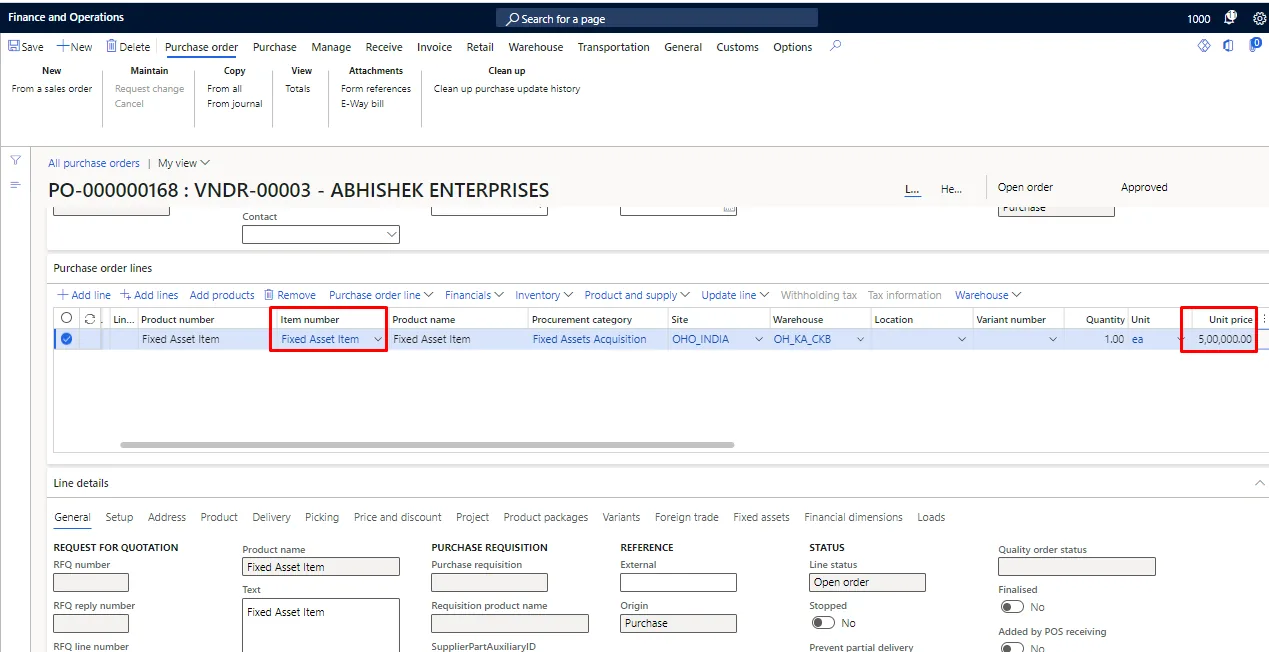Create a new record with the New button
Viewport: 1269px width, 652px height.
75,47
